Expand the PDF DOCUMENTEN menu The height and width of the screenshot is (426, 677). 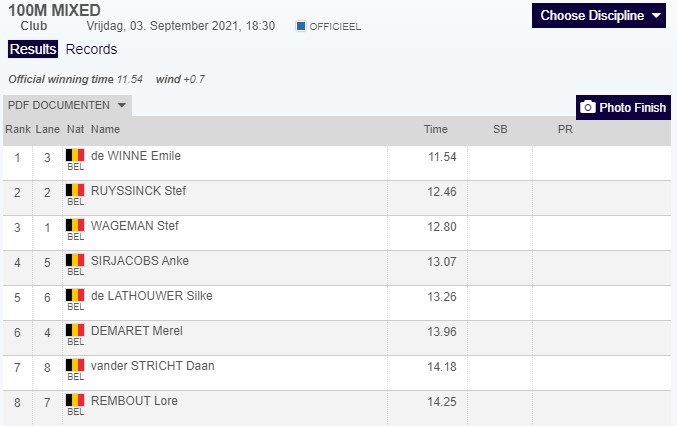point(67,105)
